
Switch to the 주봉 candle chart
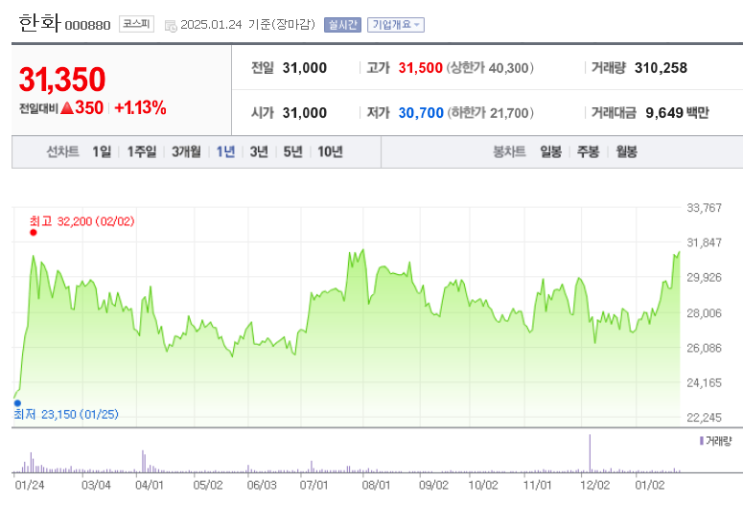(x=588, y=152)
